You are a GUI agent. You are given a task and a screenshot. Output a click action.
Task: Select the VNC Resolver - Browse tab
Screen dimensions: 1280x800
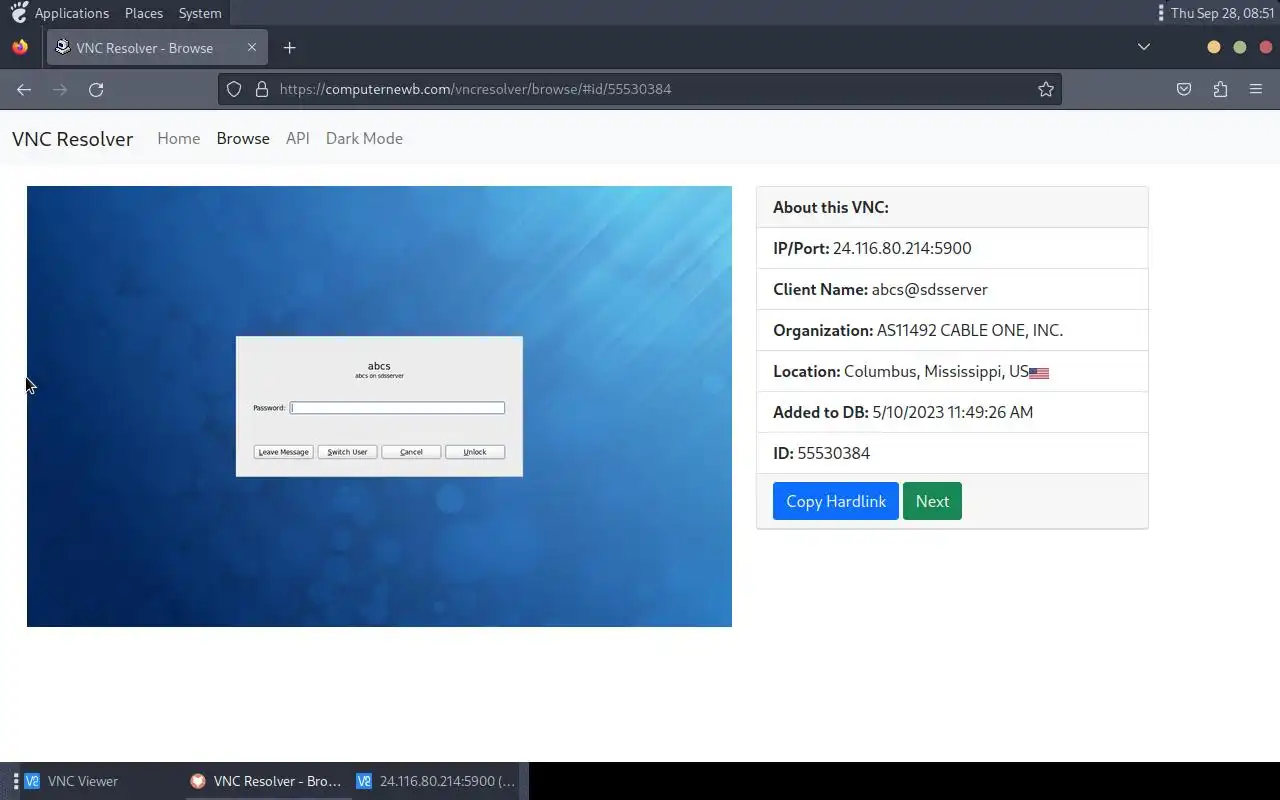pos(157,47)
